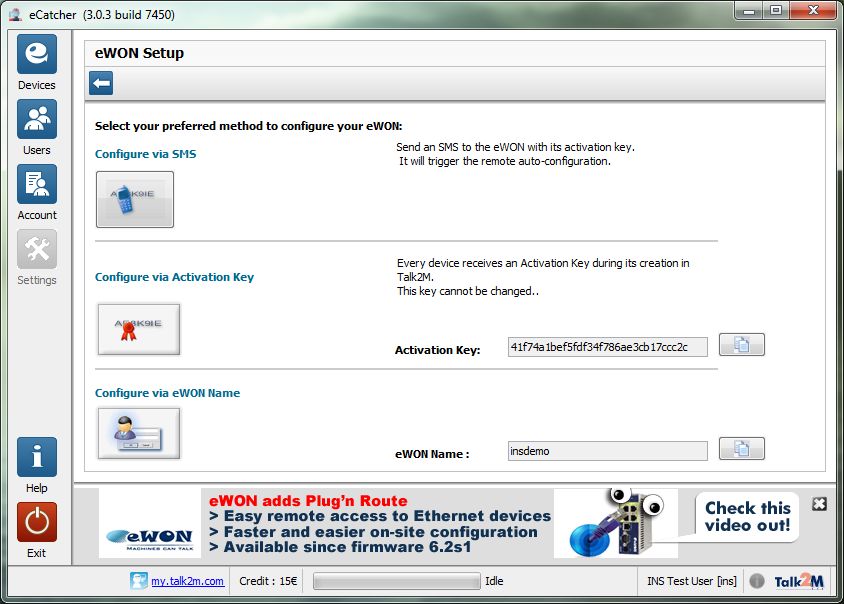Close the advertisement banner
844x604 pixels.
(819, 504)
